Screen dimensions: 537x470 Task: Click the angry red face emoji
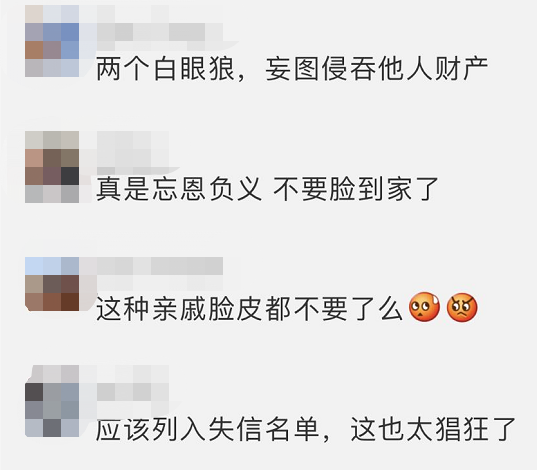tap(462, 307)
